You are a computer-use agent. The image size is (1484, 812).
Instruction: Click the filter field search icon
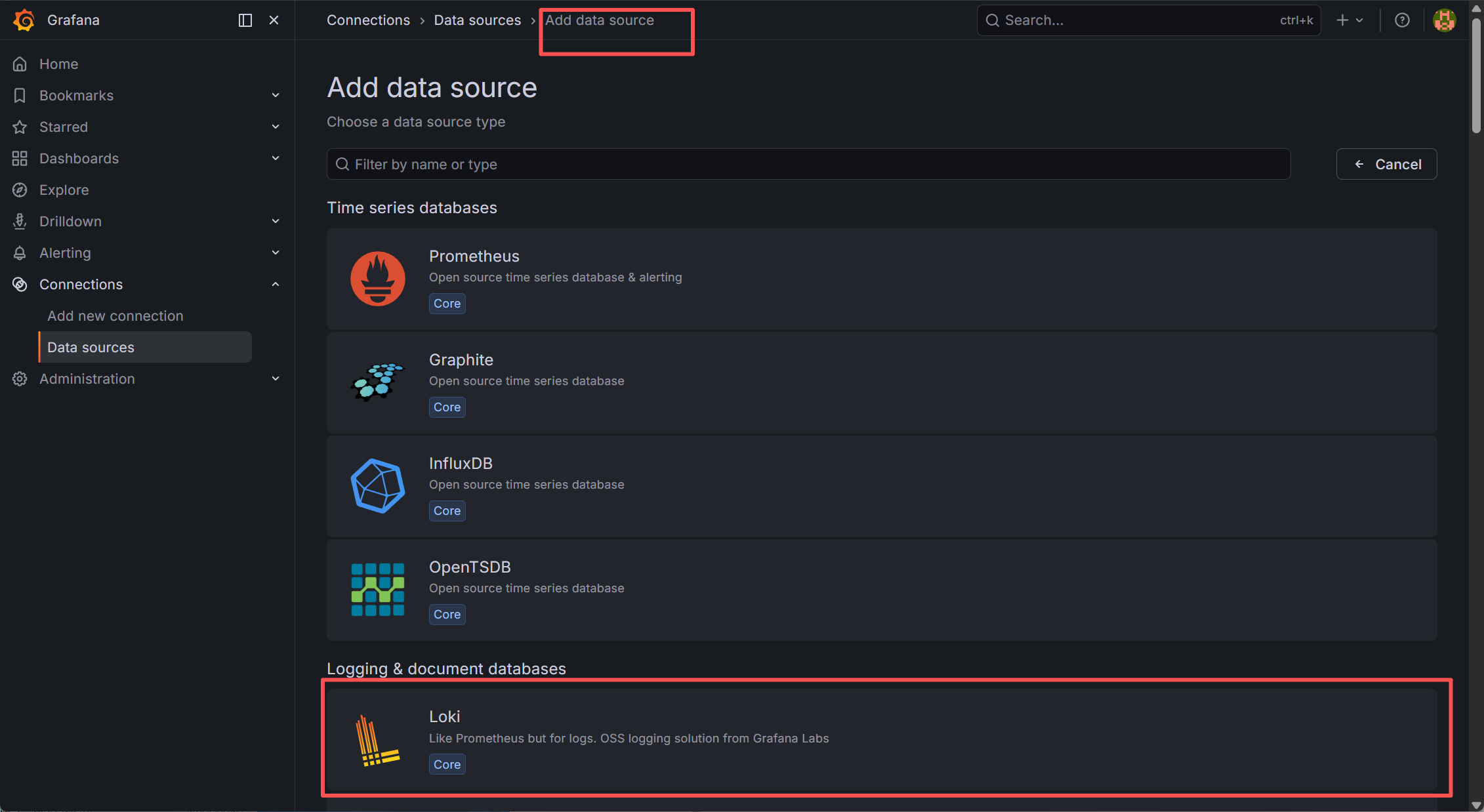(x=342, y=164)
